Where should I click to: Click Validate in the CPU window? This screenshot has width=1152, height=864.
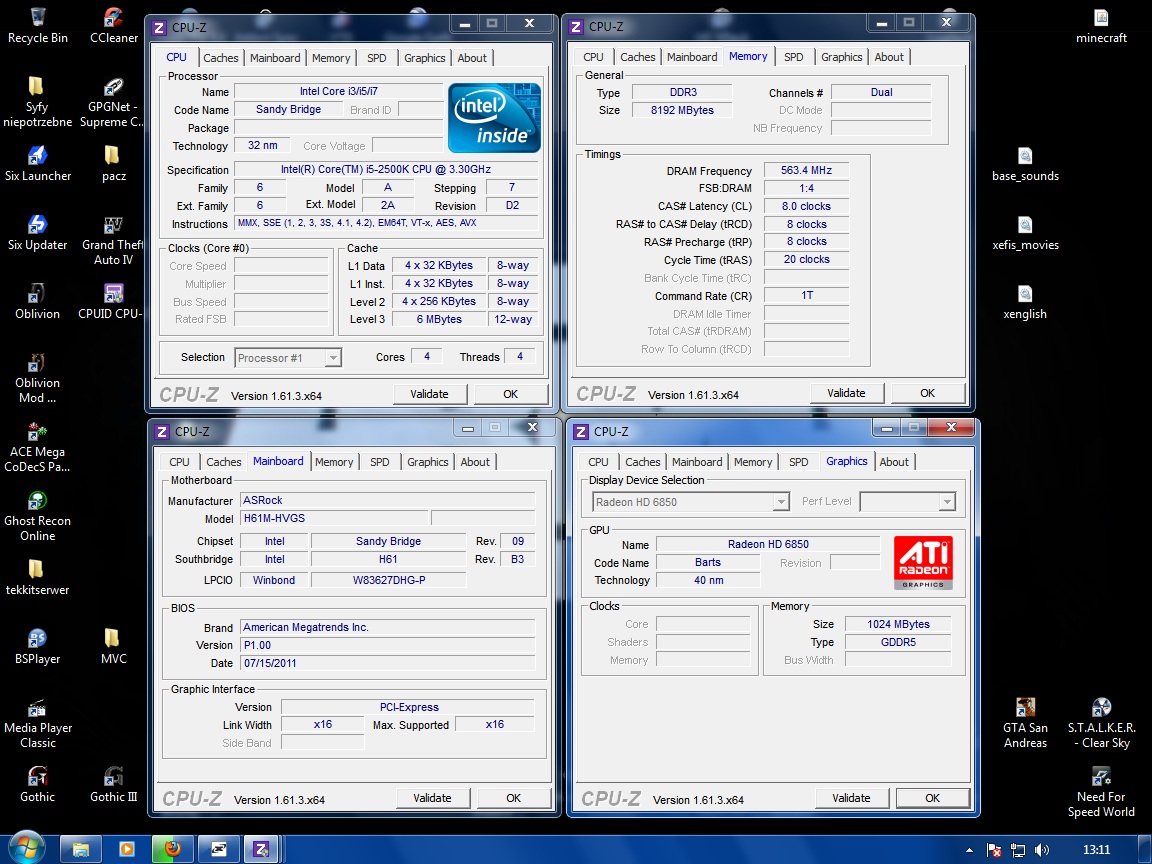pos(429,394)
